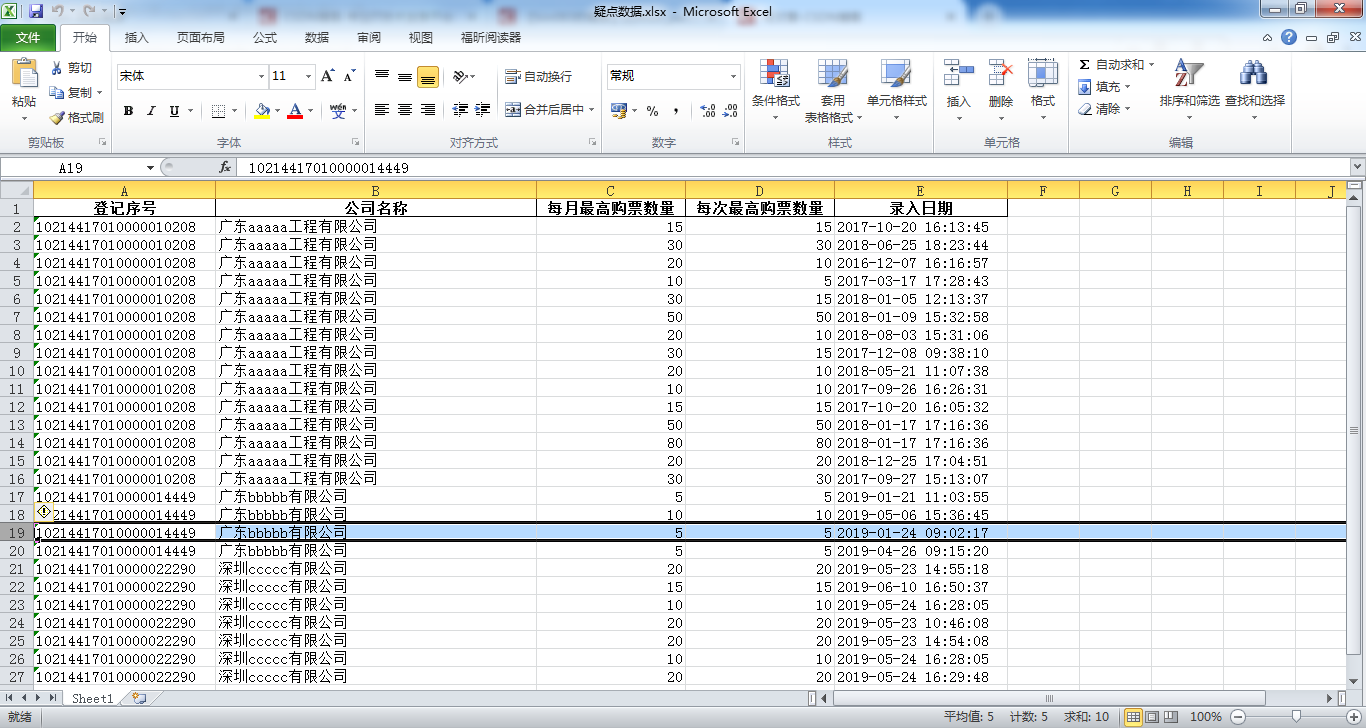Screen dimensions: 1366x728
Task: Open the File (文件) tab
Action: [x=28, y=38]
